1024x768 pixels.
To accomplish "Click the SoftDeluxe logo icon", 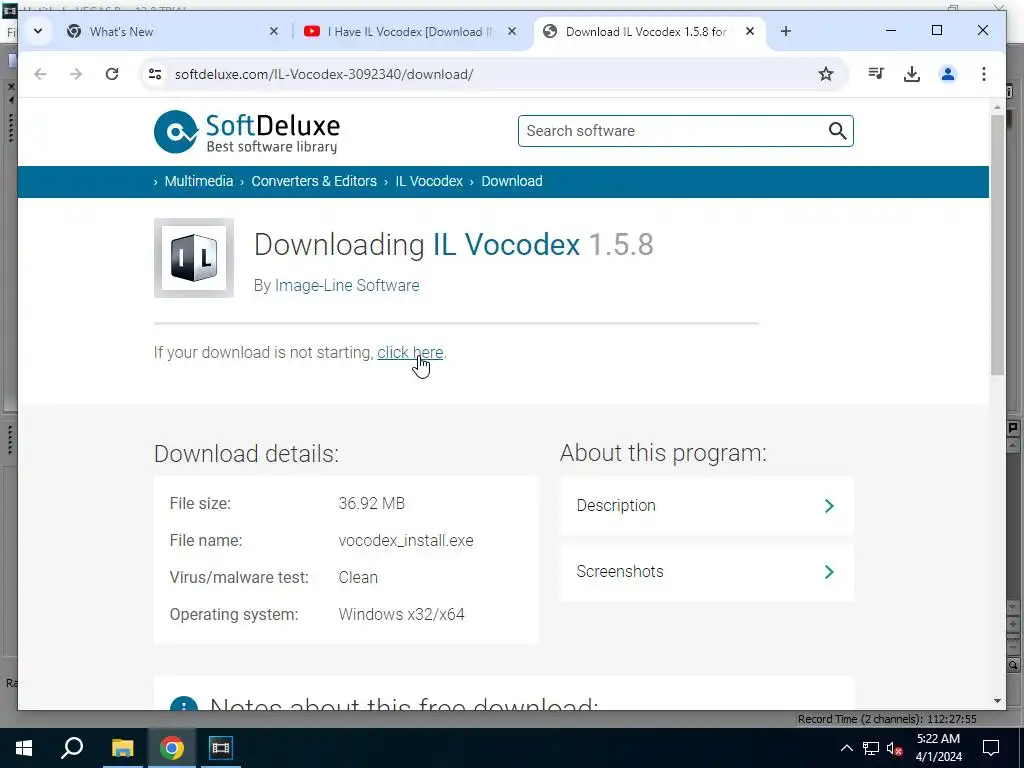I will coord(176,132).
